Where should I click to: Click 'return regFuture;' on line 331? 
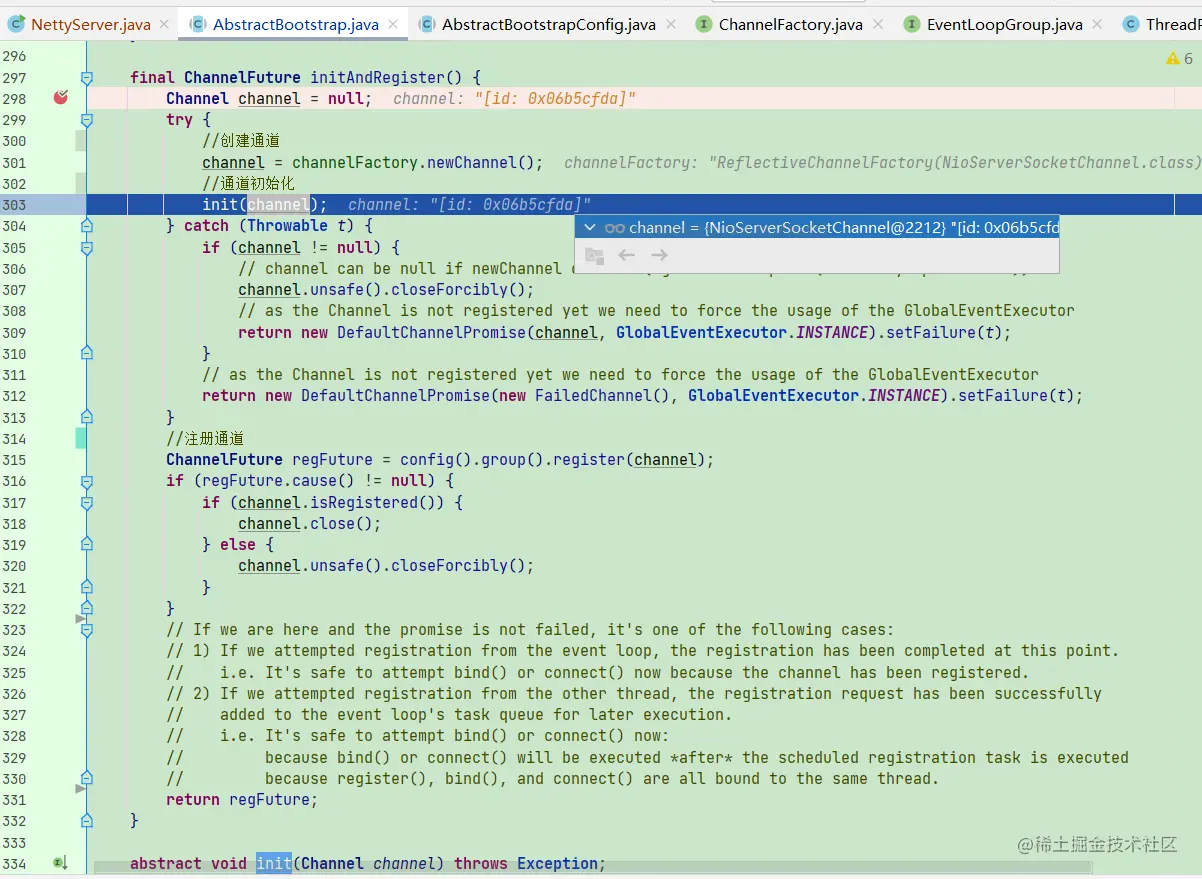[x=242, y=800]
